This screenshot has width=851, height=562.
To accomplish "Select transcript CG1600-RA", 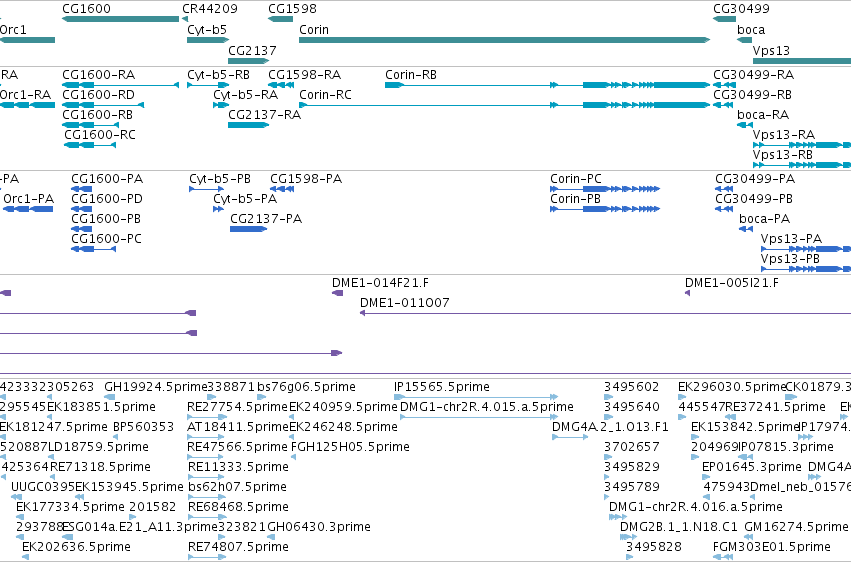I will 120,85.
